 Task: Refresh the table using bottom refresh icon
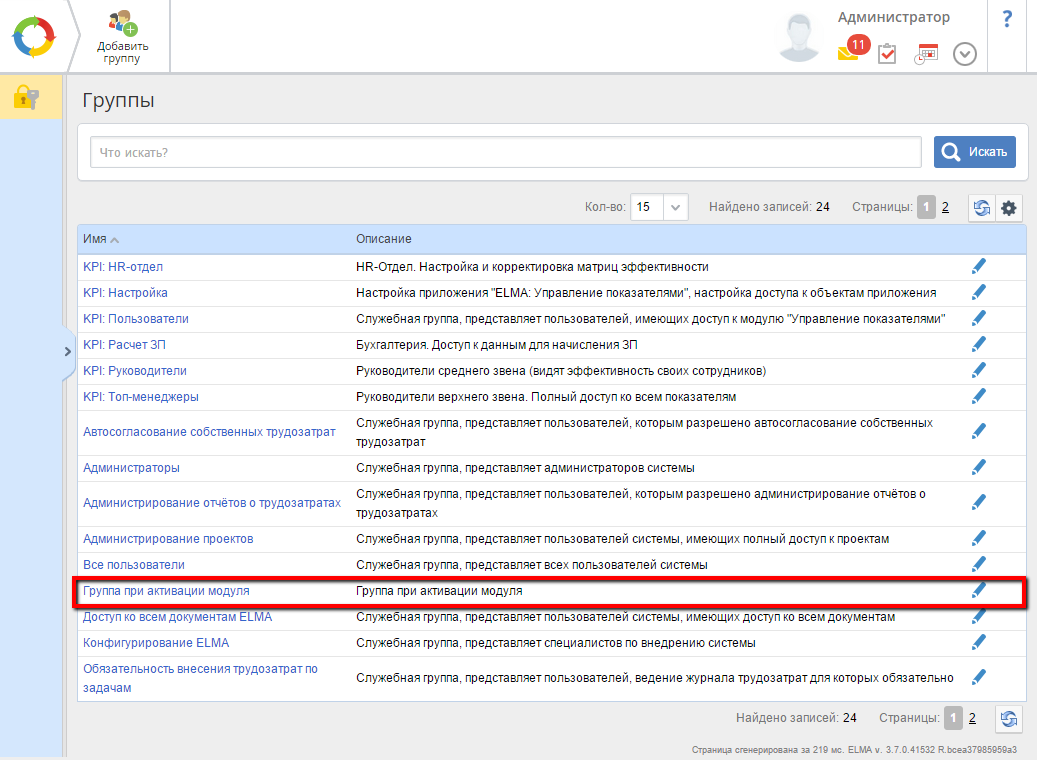coord(1009,718)
